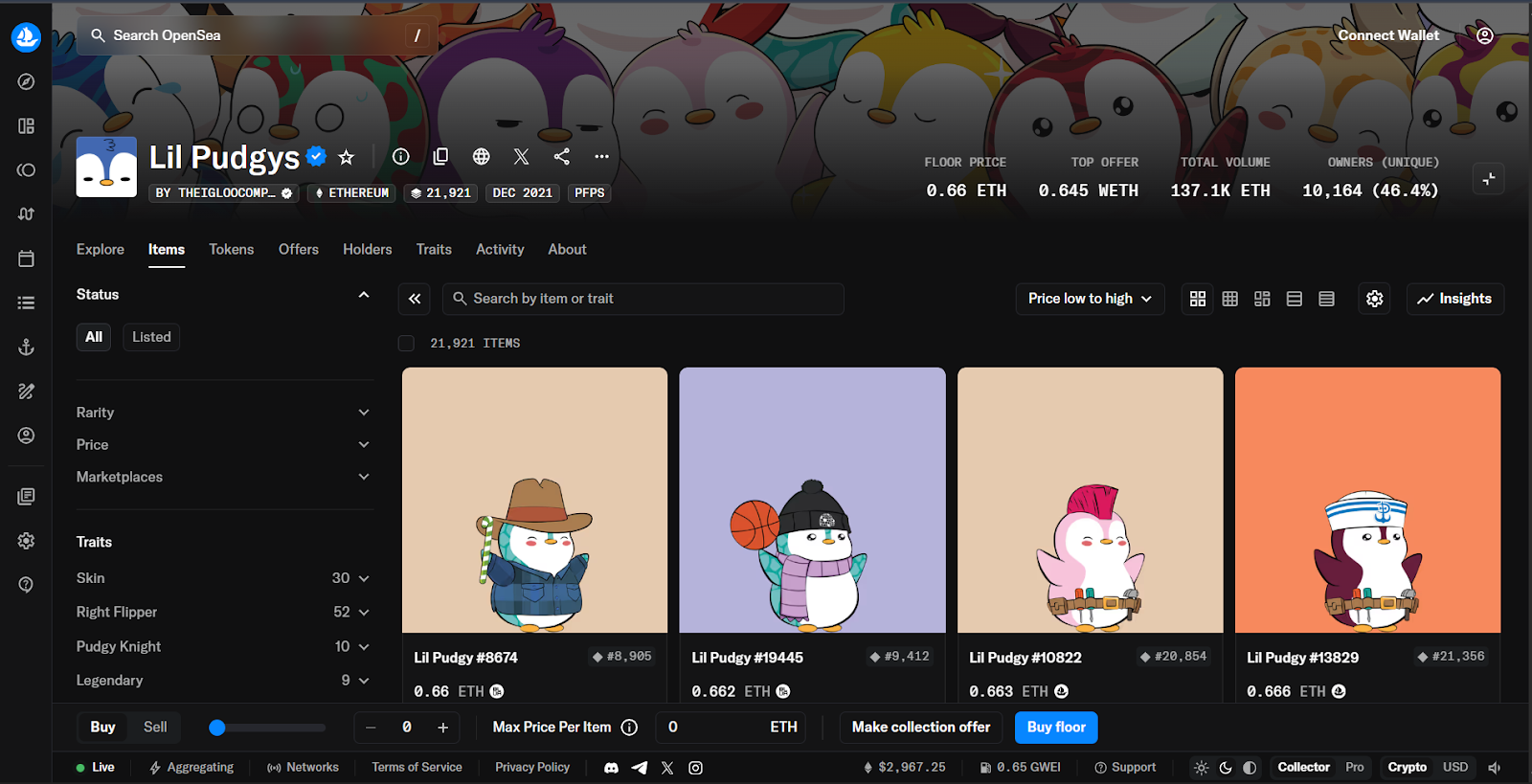Check the select-all items checkbox
This screenshot has height=784, width=1532.
[x=407, y=344]
